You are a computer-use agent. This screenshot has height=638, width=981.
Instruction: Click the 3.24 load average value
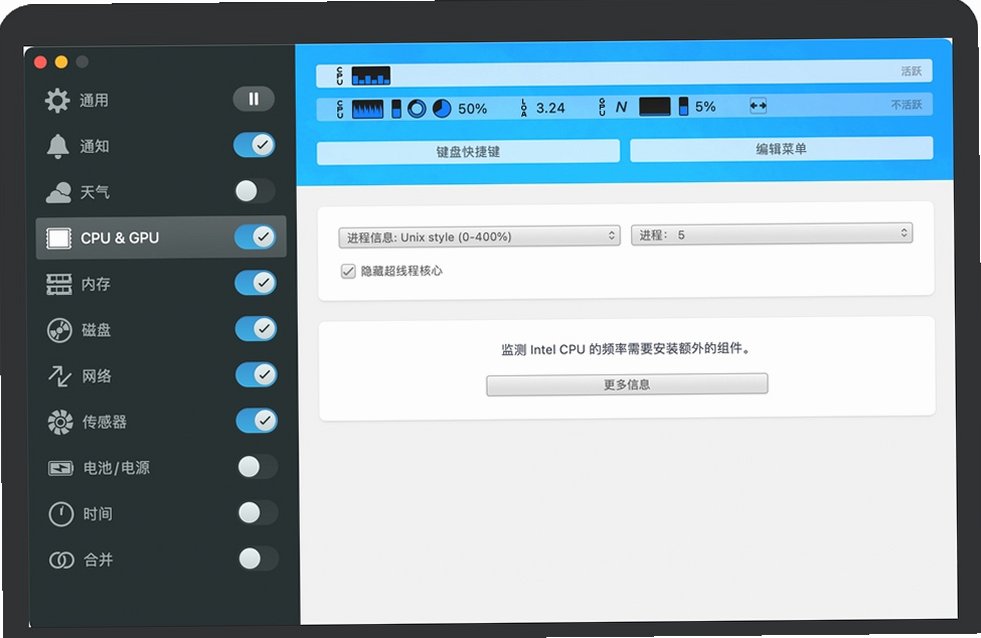[550, 108]
